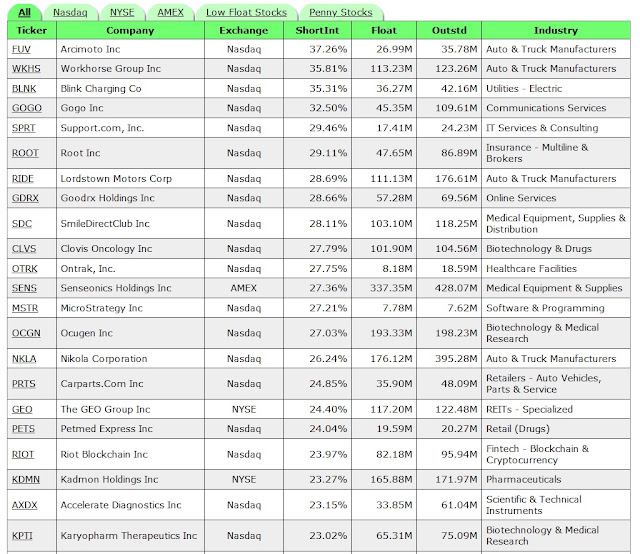Open the RIDE ticker link
The image size is (640, 554).
coord(23,179)
